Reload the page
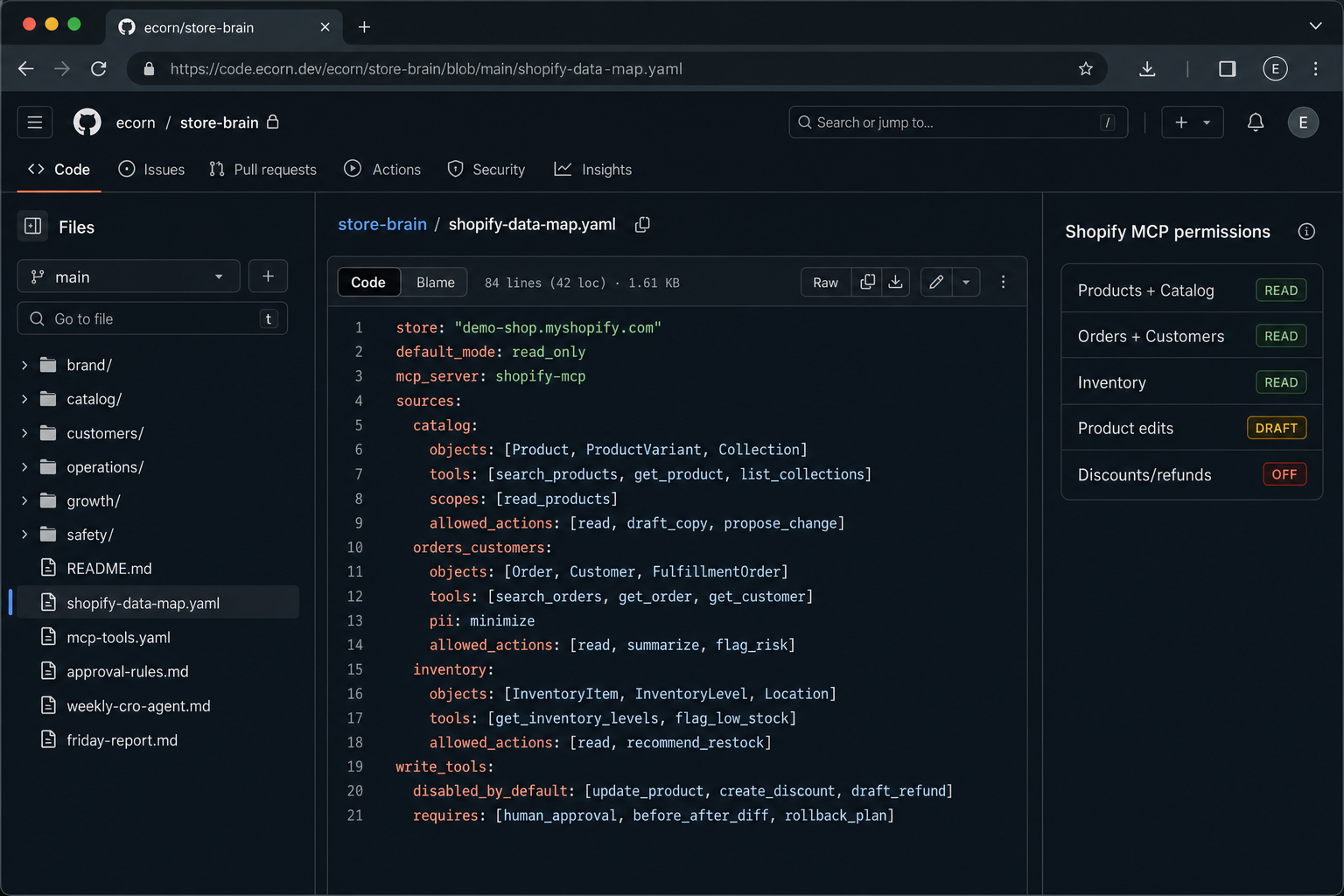This screenshot has height=896, width=1344. 99,68
